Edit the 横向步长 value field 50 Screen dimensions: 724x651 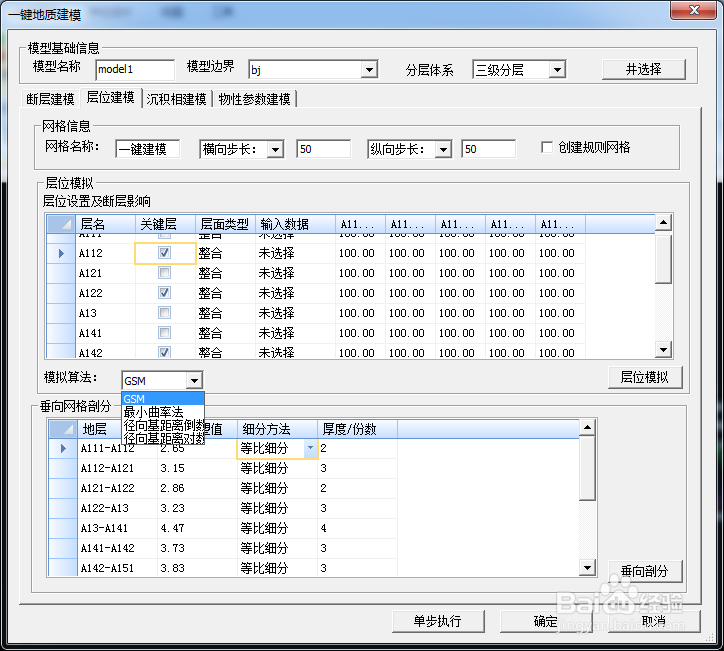323,149
